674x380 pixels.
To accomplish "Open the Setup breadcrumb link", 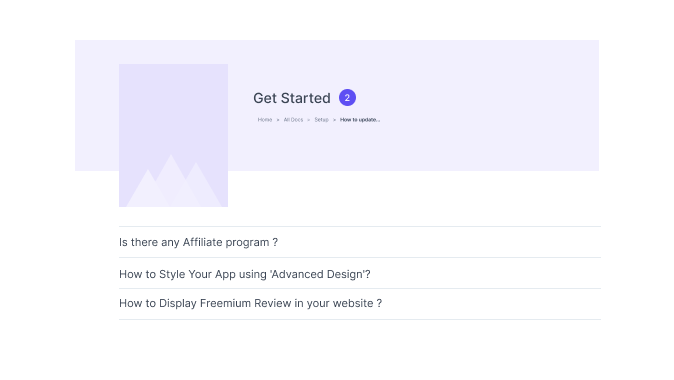I will point(322,120).
